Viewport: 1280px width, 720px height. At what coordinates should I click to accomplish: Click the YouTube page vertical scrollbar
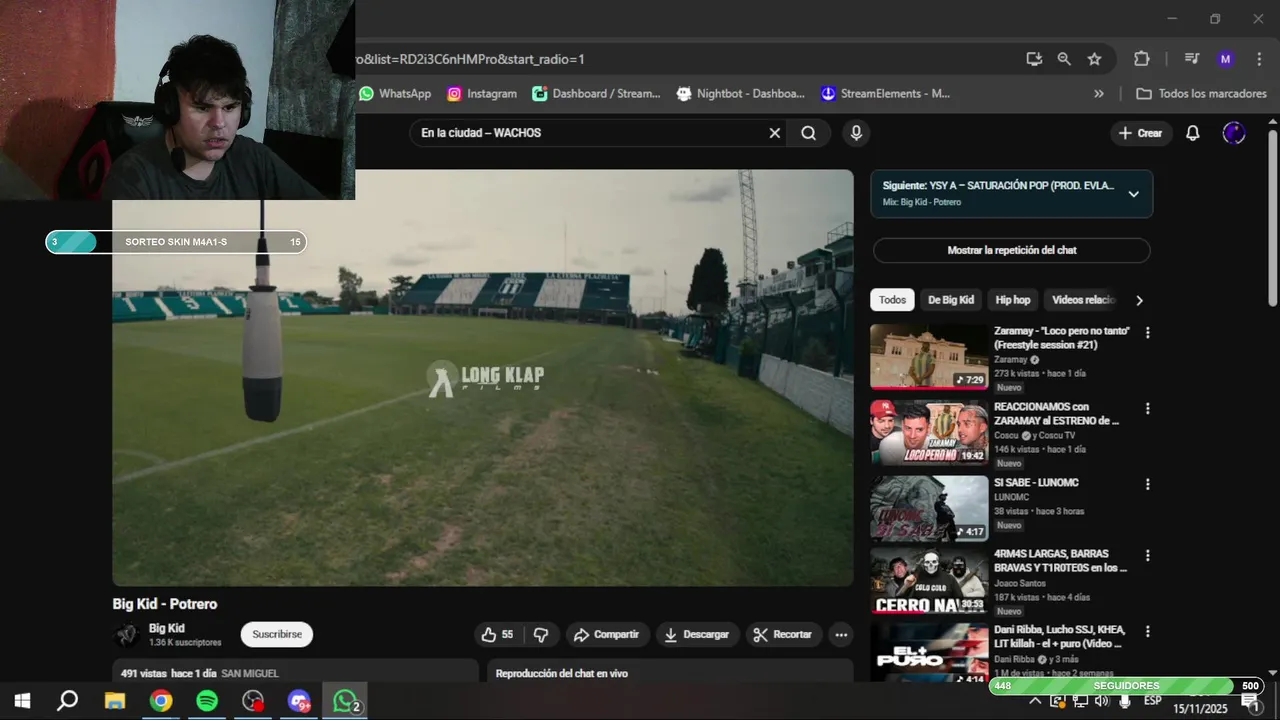(x=1273, y=220)
